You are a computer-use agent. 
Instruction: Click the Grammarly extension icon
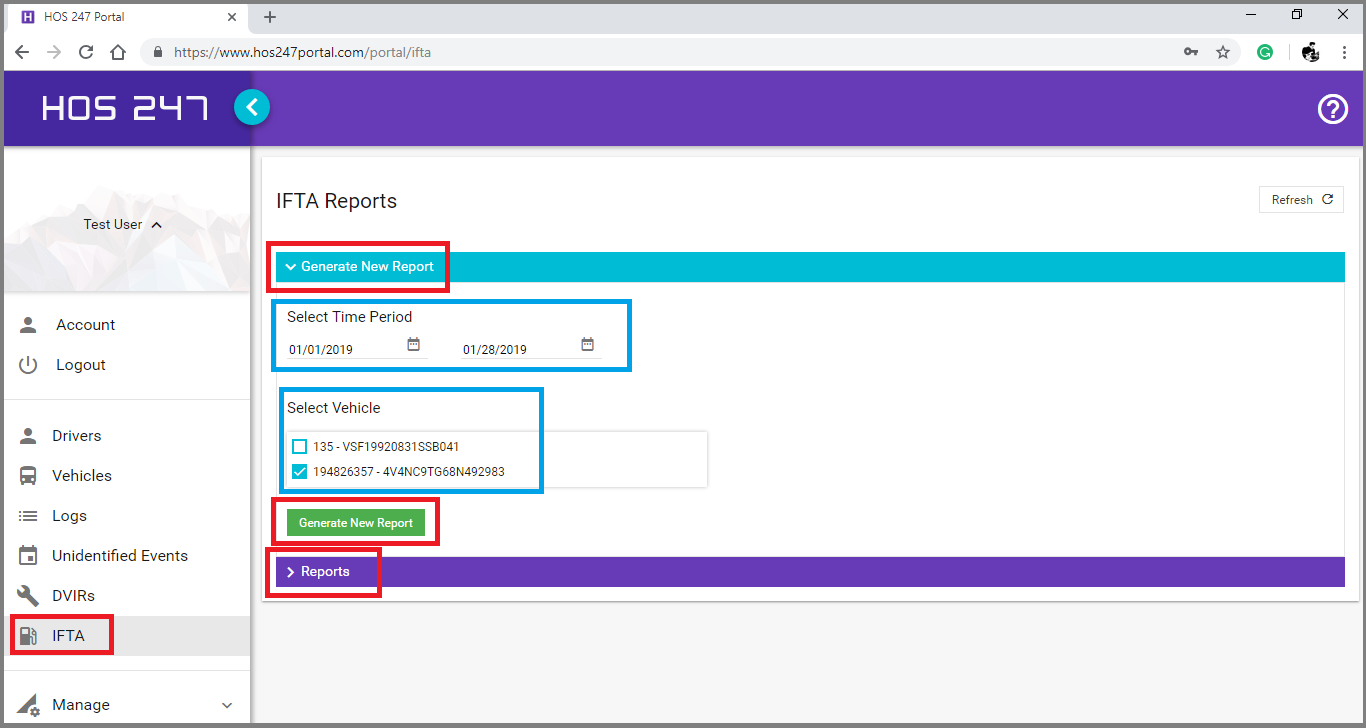click(x=1265, y=53)
